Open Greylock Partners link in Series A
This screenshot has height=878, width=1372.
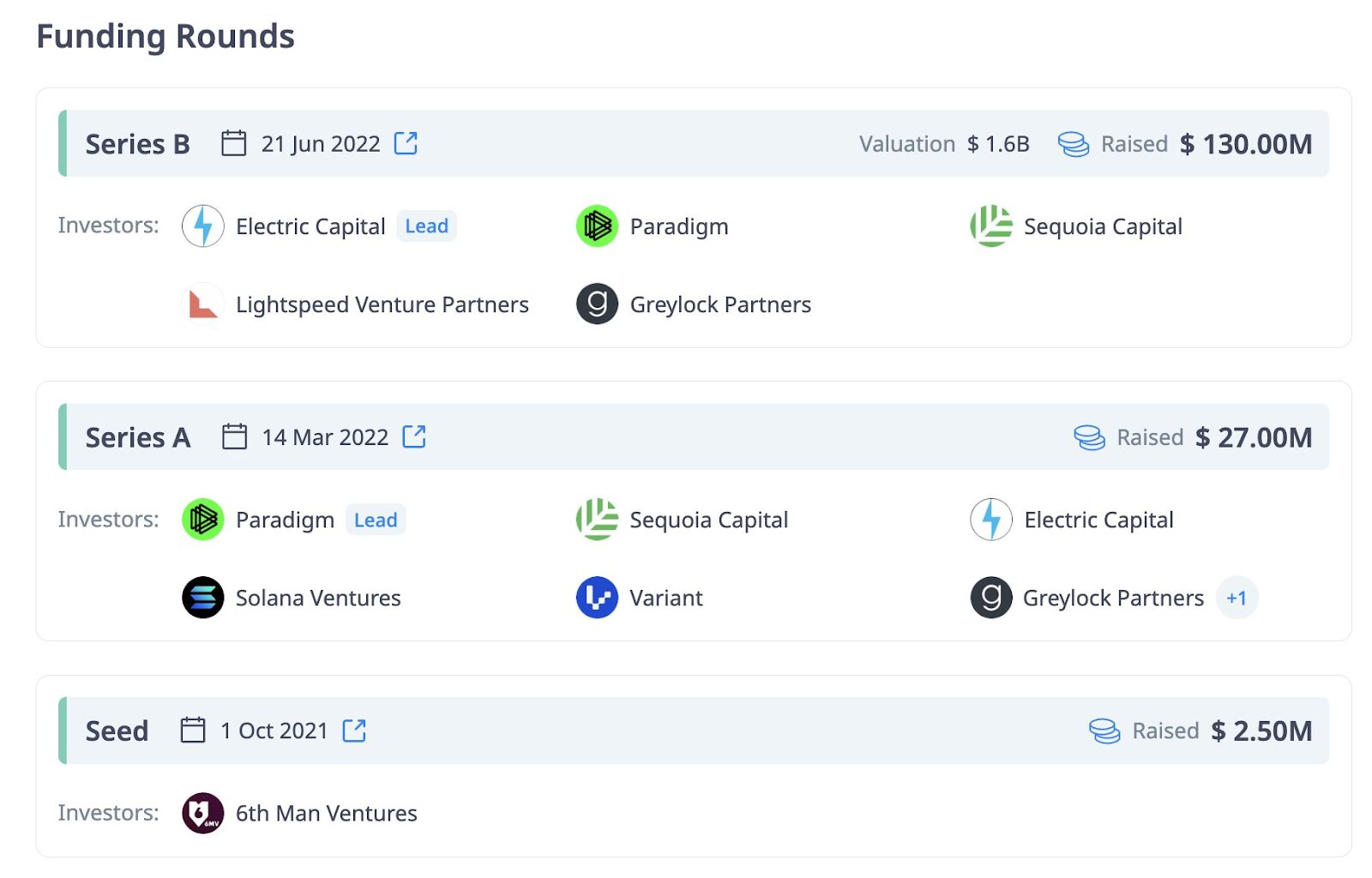point(1113,598)
